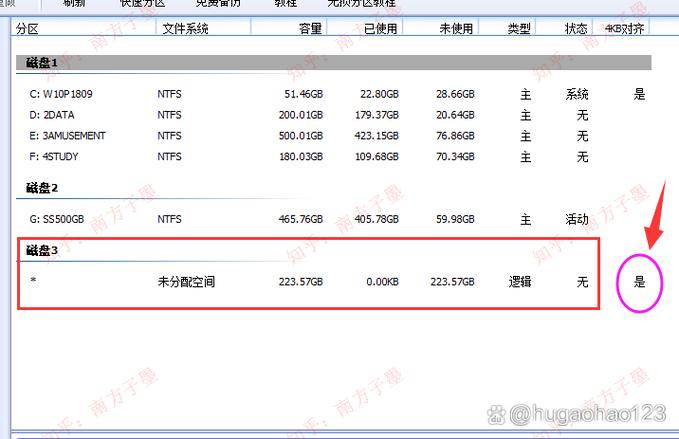Click the 51.46GB capacity value

[x=304, y=94]
